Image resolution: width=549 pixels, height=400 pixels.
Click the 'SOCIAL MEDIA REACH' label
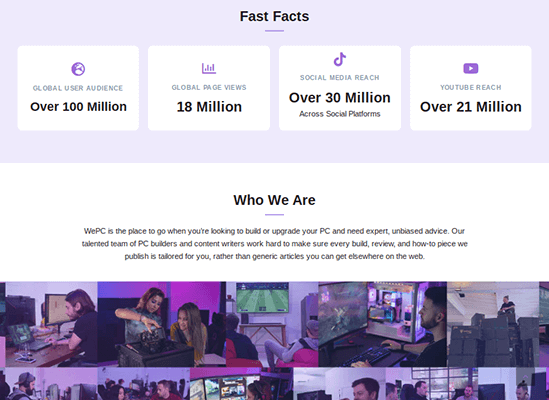(340, 78)
